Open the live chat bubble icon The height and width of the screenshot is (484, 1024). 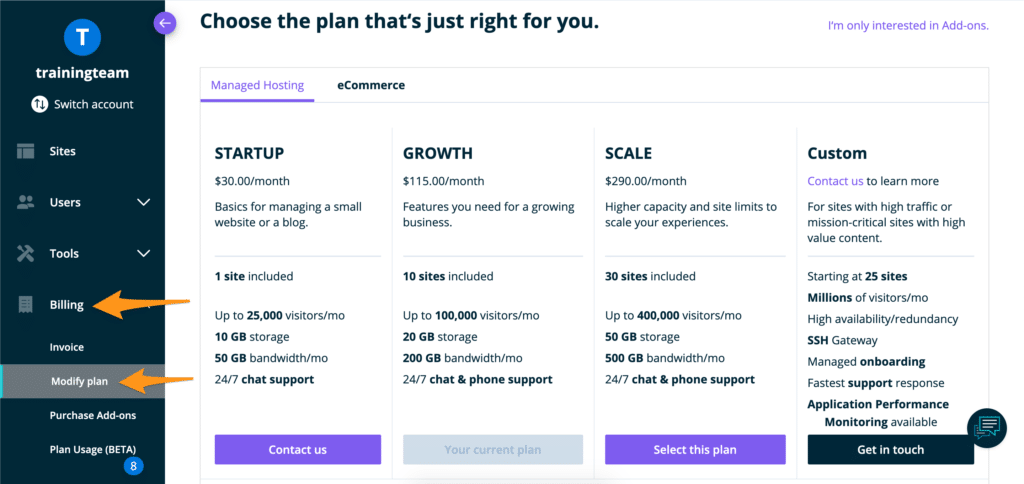pos(986,427)
